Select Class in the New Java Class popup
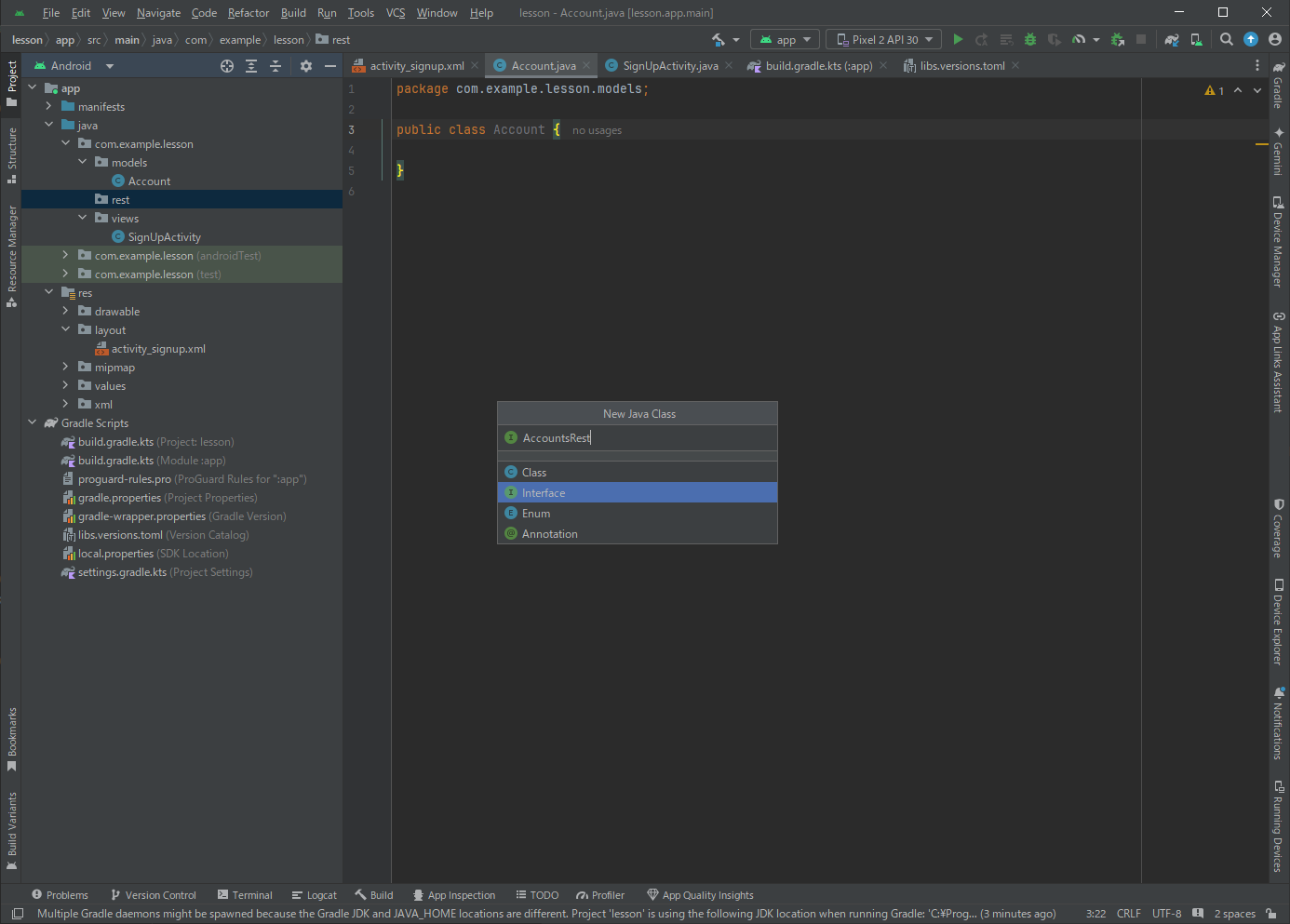 [638, 472]
